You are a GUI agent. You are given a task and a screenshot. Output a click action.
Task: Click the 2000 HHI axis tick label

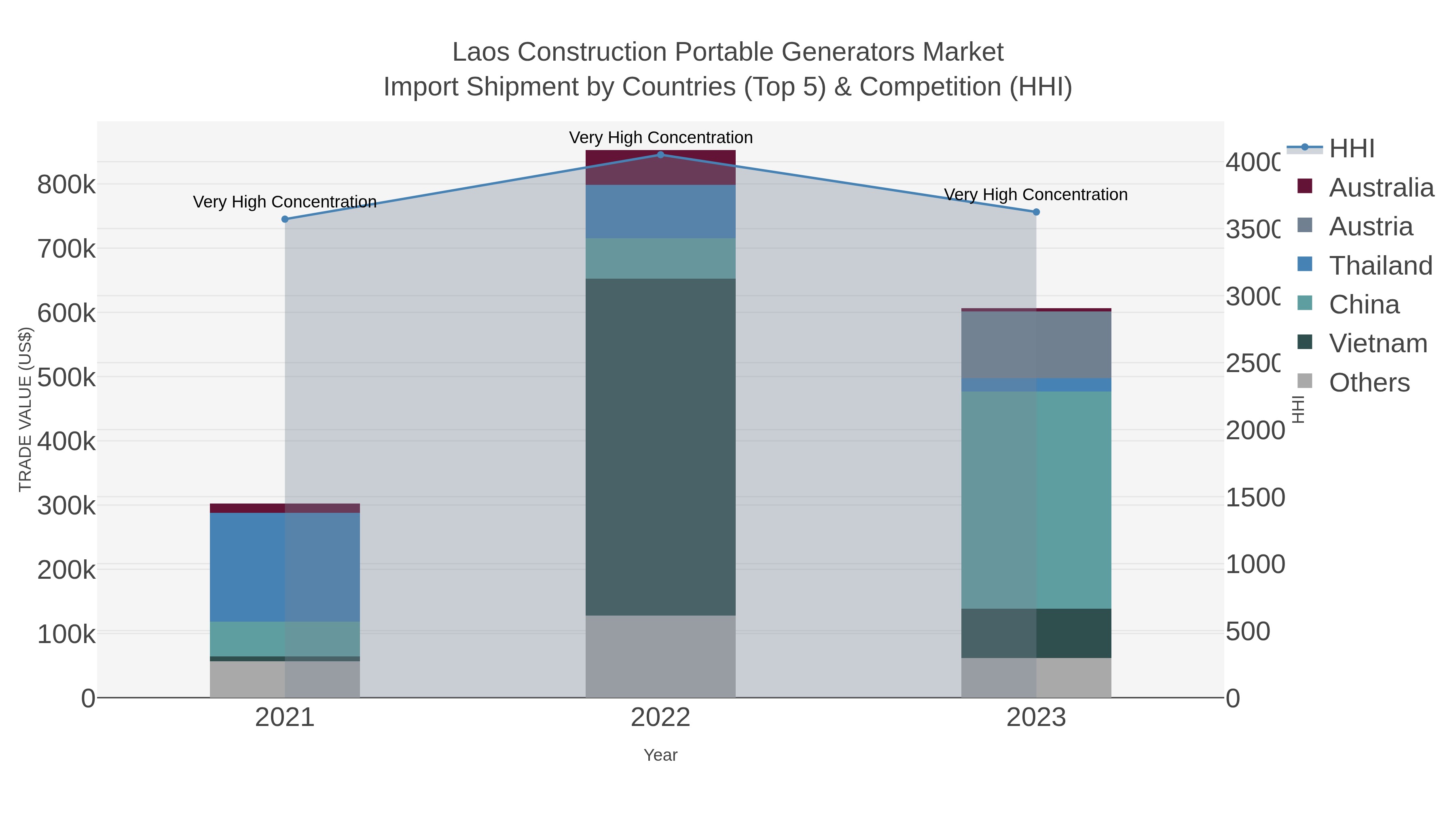[x=1255, y=431]
